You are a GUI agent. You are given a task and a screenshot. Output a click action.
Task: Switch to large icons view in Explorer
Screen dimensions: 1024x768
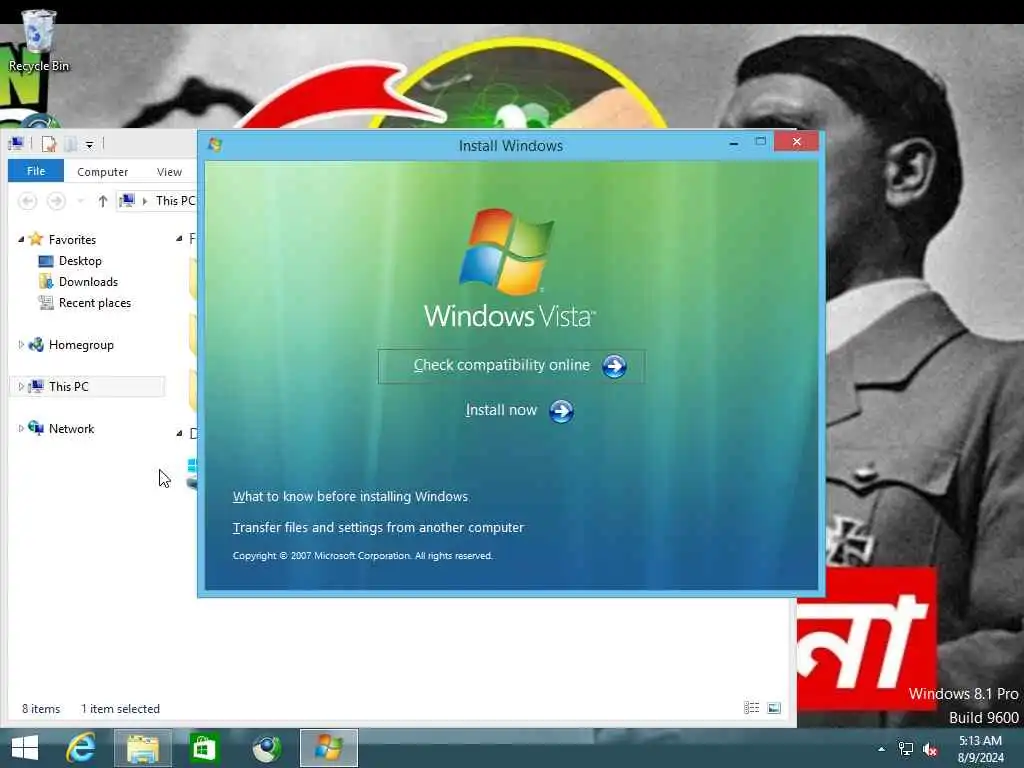click(774, 708)
